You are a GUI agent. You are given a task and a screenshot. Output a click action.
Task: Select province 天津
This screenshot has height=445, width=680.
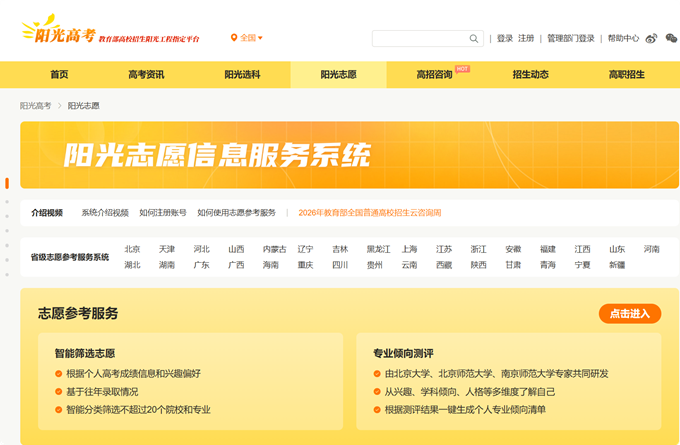[x=167, y=249]
